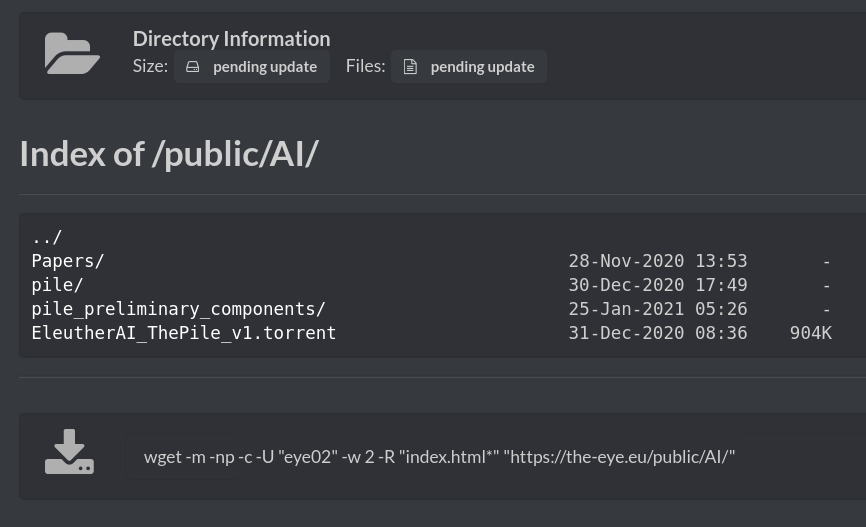Screen dimensions: 866x527
Task: Open the pile/ directory
Action: tap(57, 285)
